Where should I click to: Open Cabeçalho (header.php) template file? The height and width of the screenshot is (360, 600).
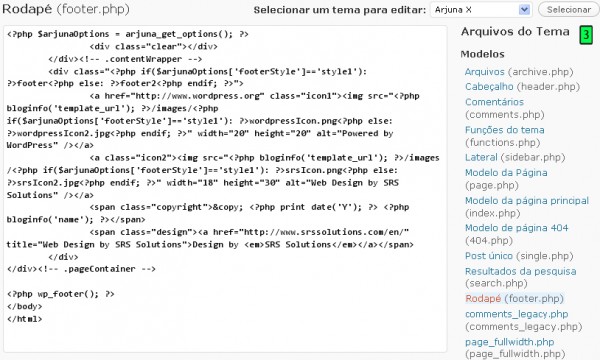coord(489,87)
